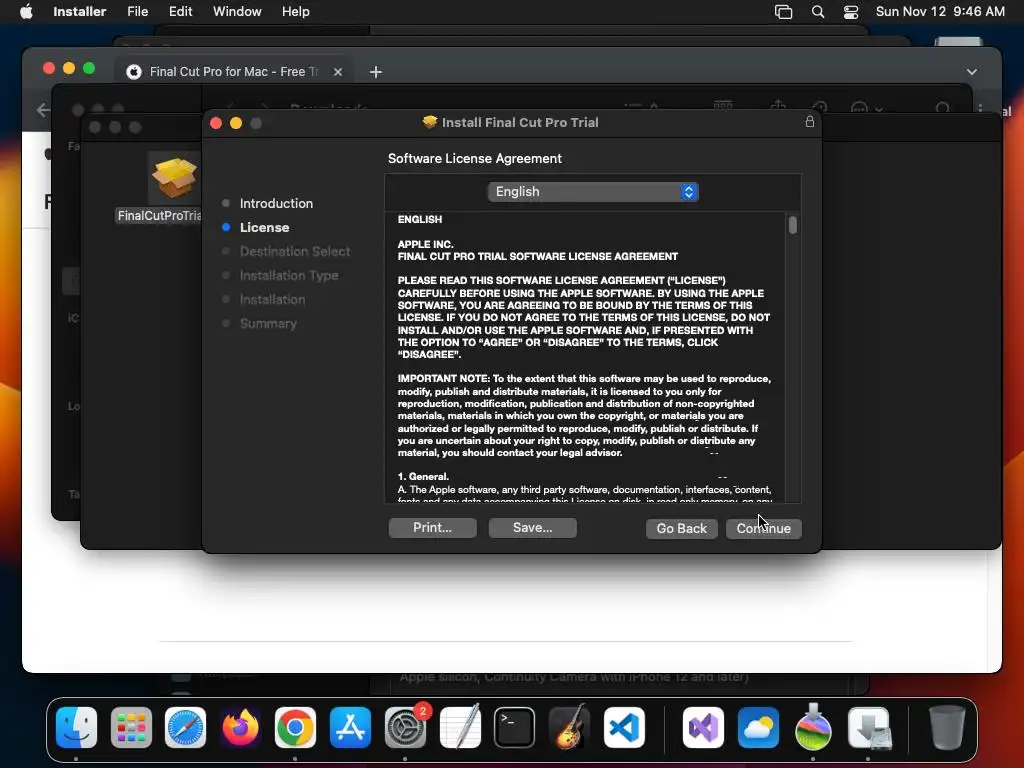Viewport: 1024px width, 768px height.
Task: Open Google Chrome in the Dock
Action: pos(295,727)
